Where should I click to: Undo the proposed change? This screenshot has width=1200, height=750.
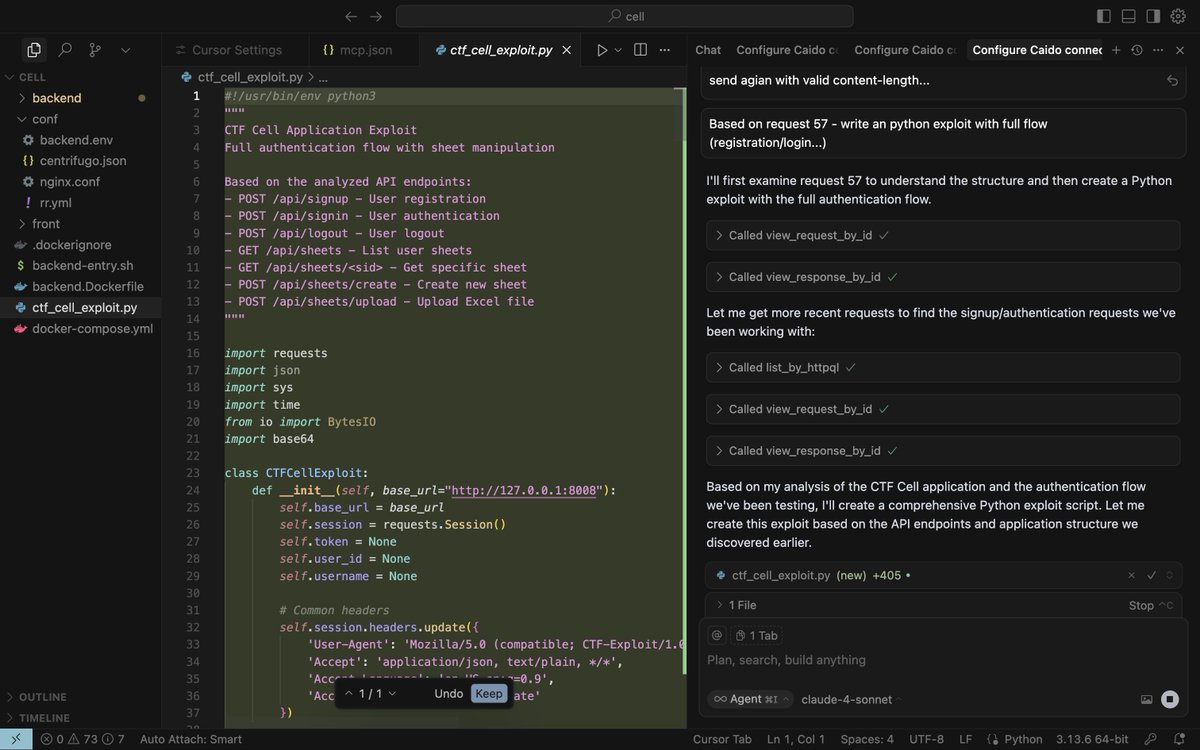click(448, 693)
